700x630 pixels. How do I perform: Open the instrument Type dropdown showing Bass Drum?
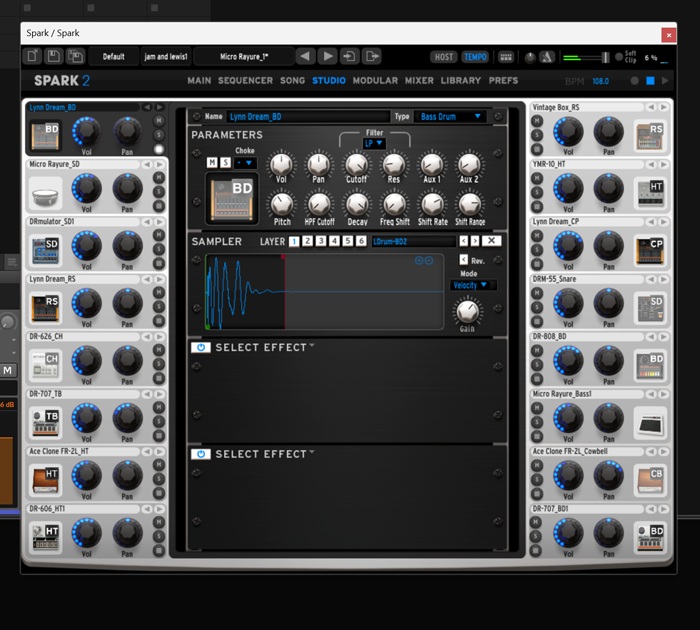(x=450, y=117)
